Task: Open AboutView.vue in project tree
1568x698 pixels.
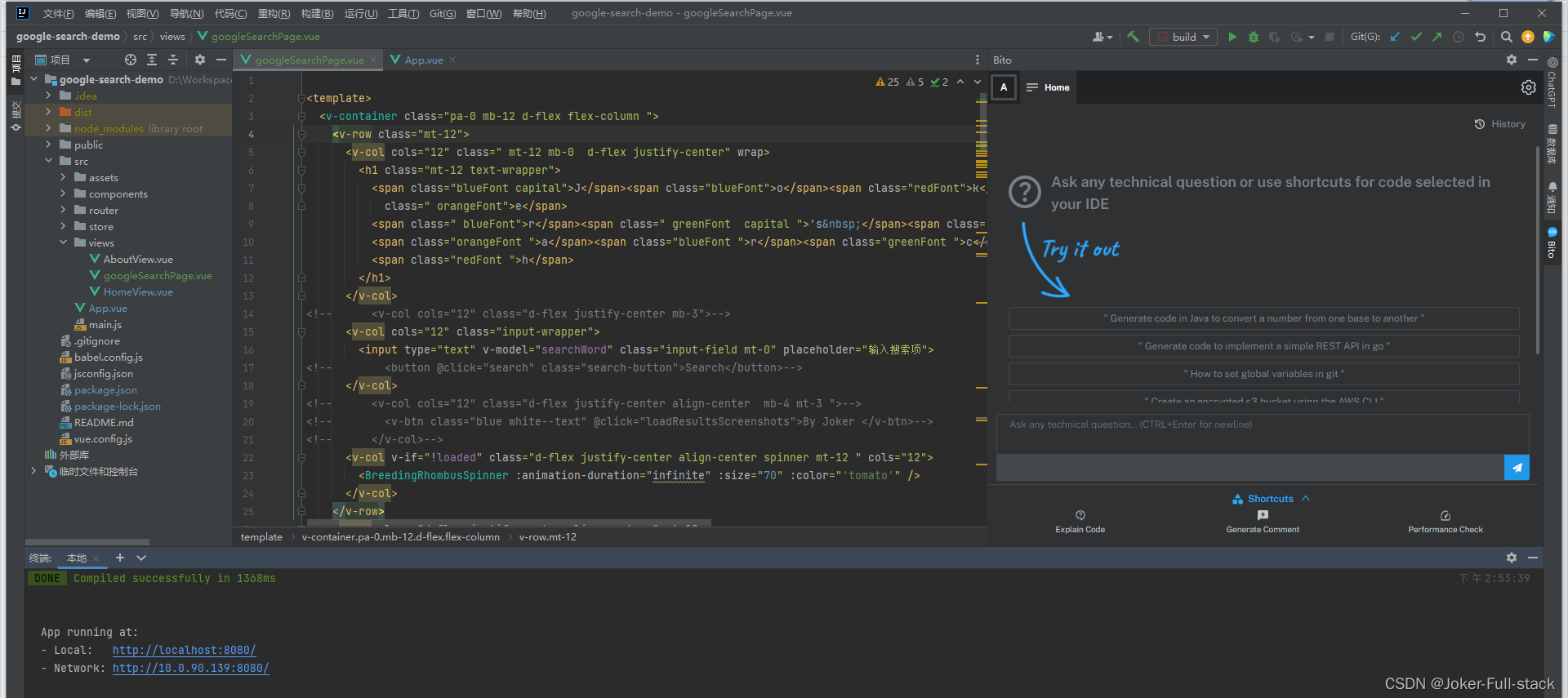Action: (138, 259)
